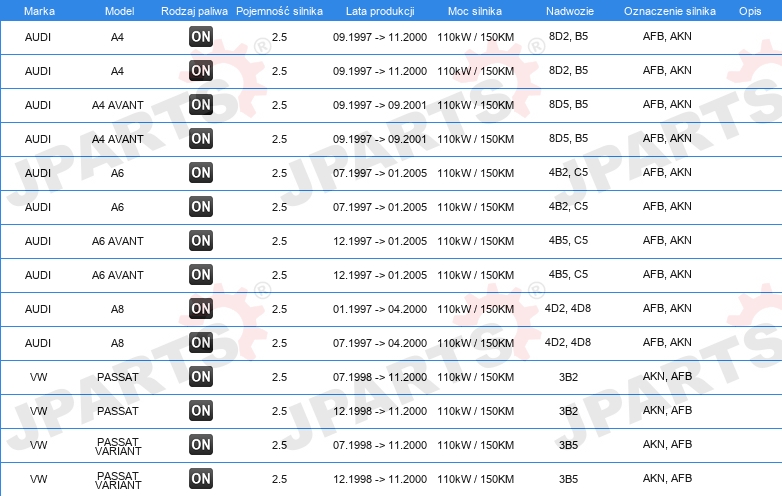
Task: Click the Marka column header
Action: [39, 11]
